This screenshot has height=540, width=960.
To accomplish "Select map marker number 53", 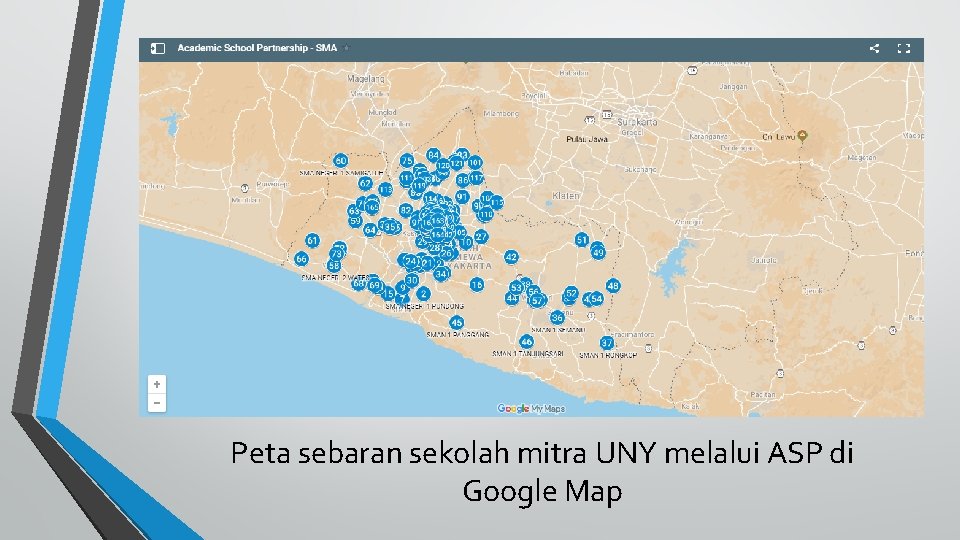I will pyautogui.click(x=516, y=288).
